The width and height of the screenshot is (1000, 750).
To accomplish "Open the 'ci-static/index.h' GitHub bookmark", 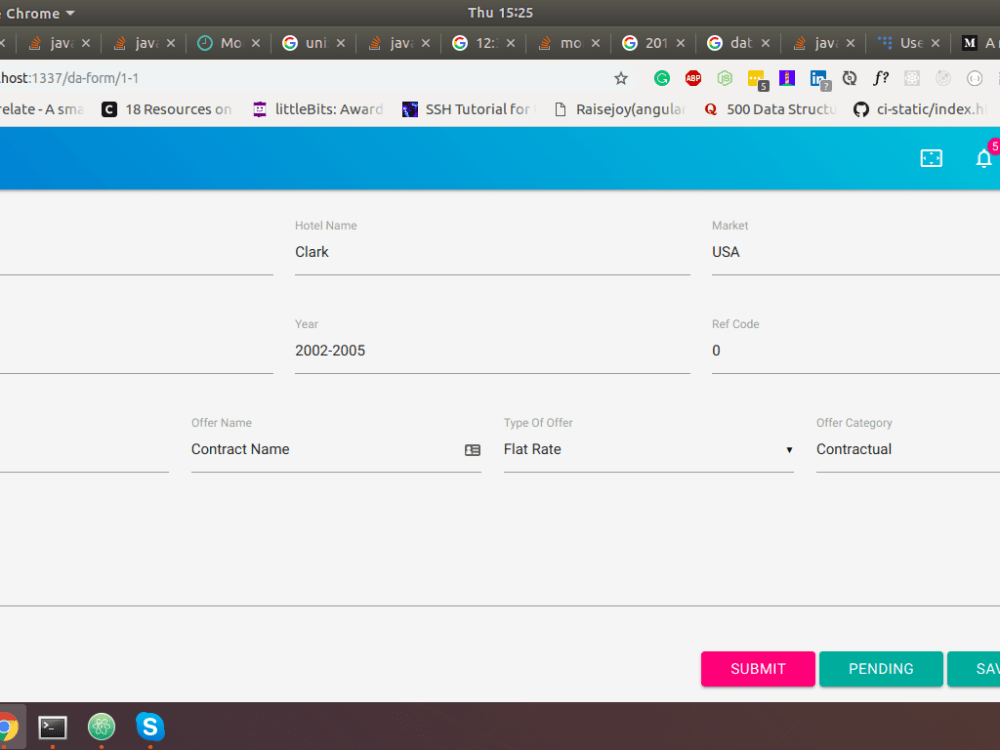I will click(x=920, y=110).
